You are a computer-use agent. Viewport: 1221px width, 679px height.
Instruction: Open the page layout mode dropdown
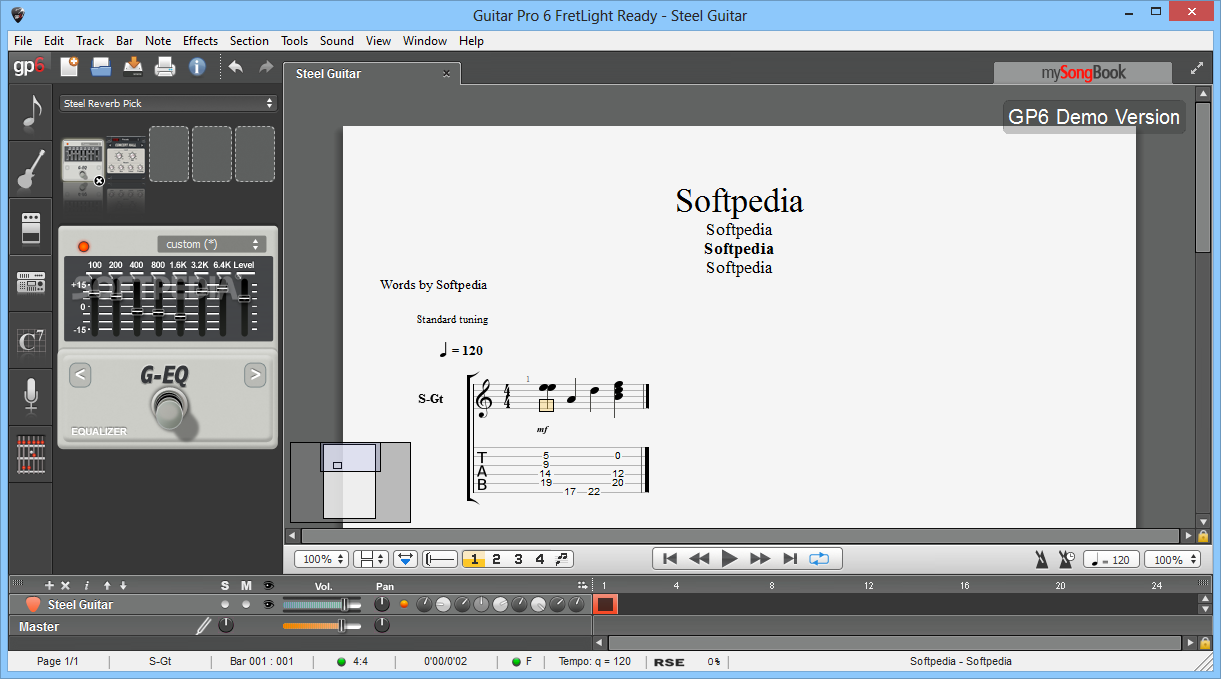coord(372,559)
